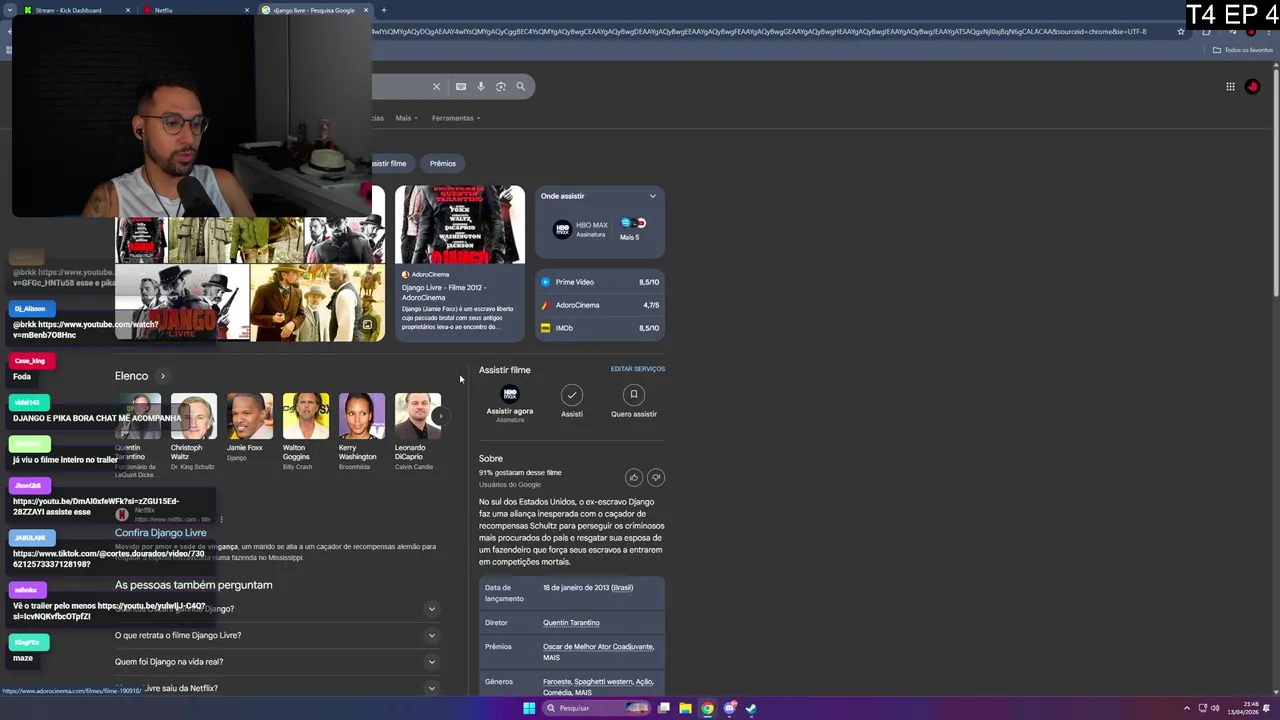Show the Mais 5 streaming services
This screenshot has height=720, width=1280.
tap(633, 229)
